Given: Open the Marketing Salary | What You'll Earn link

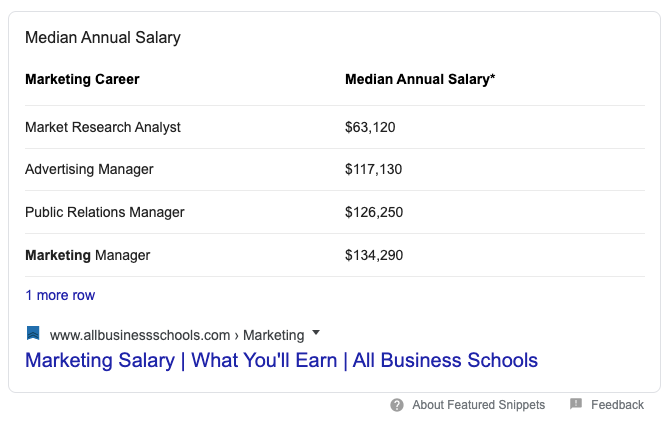Looking at the screenshot, I should (281, 360).
